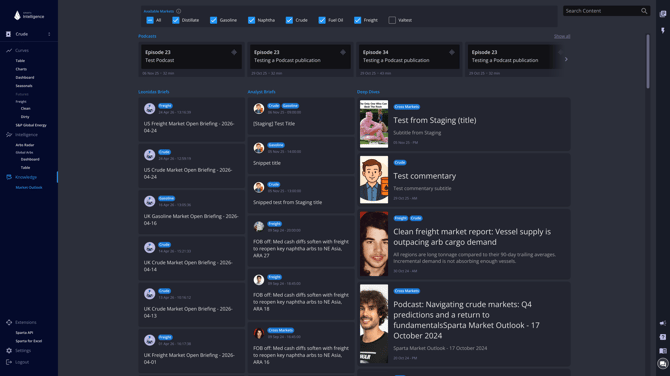Click author avatar on Snippet title brief

tap(259, 148)
